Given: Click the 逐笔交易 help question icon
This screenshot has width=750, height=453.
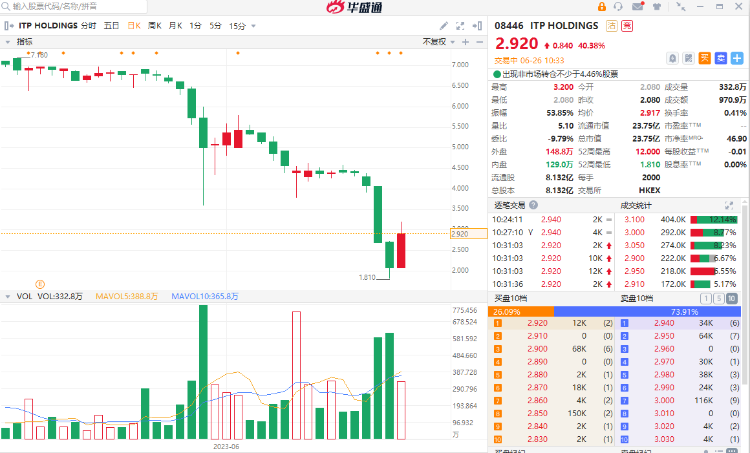Looking at the screenshot, I should pyautogui.click(x=533, y=205).
